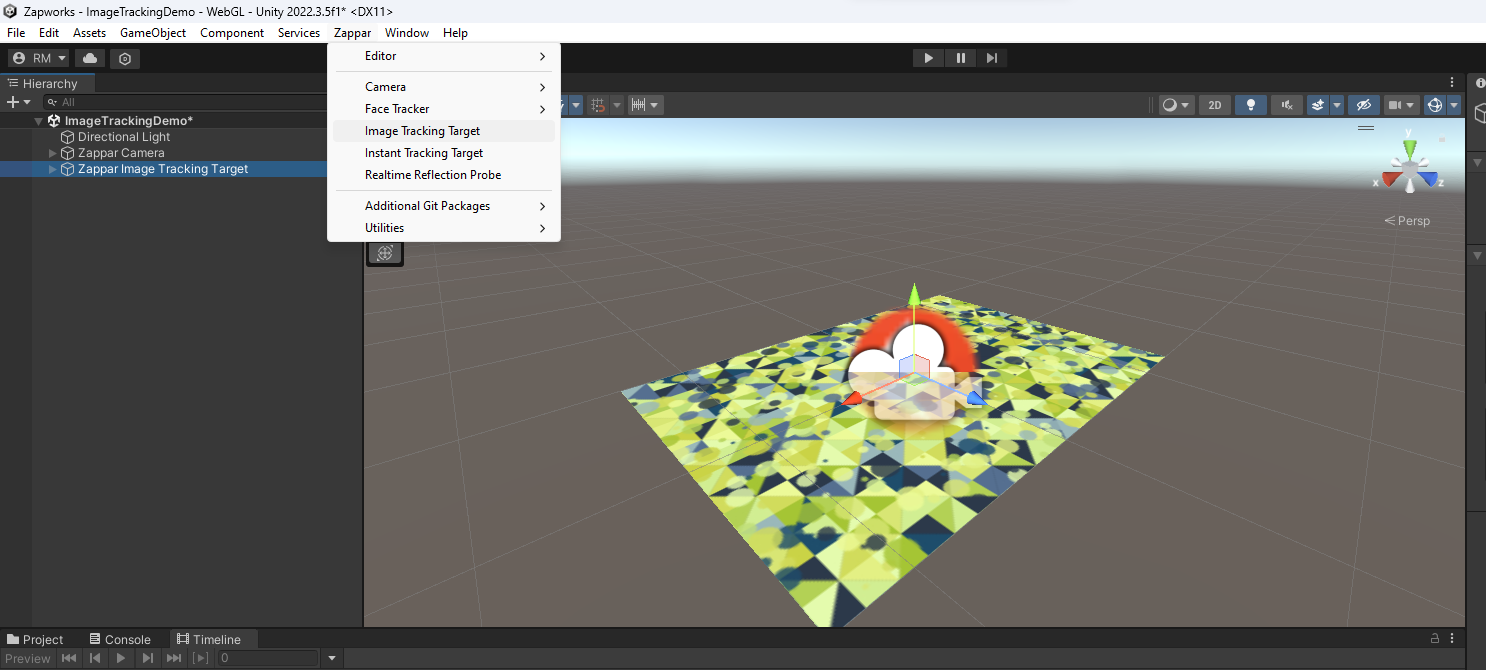Click the Unity scene icon beside ImageTrackingDemo
The width and height of the screenshot is (1486, 670).
(x=54, y=121)
